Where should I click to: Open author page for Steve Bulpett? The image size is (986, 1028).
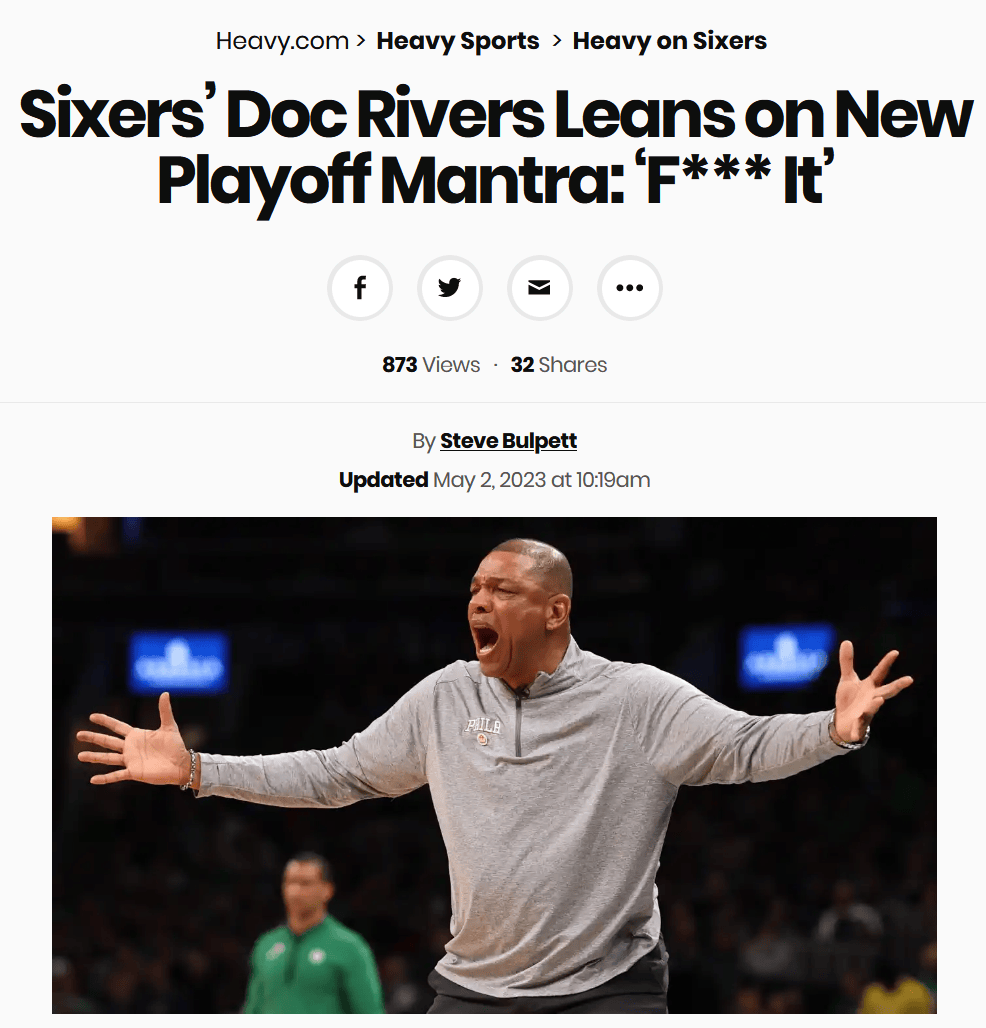click(x=508, y=441)
